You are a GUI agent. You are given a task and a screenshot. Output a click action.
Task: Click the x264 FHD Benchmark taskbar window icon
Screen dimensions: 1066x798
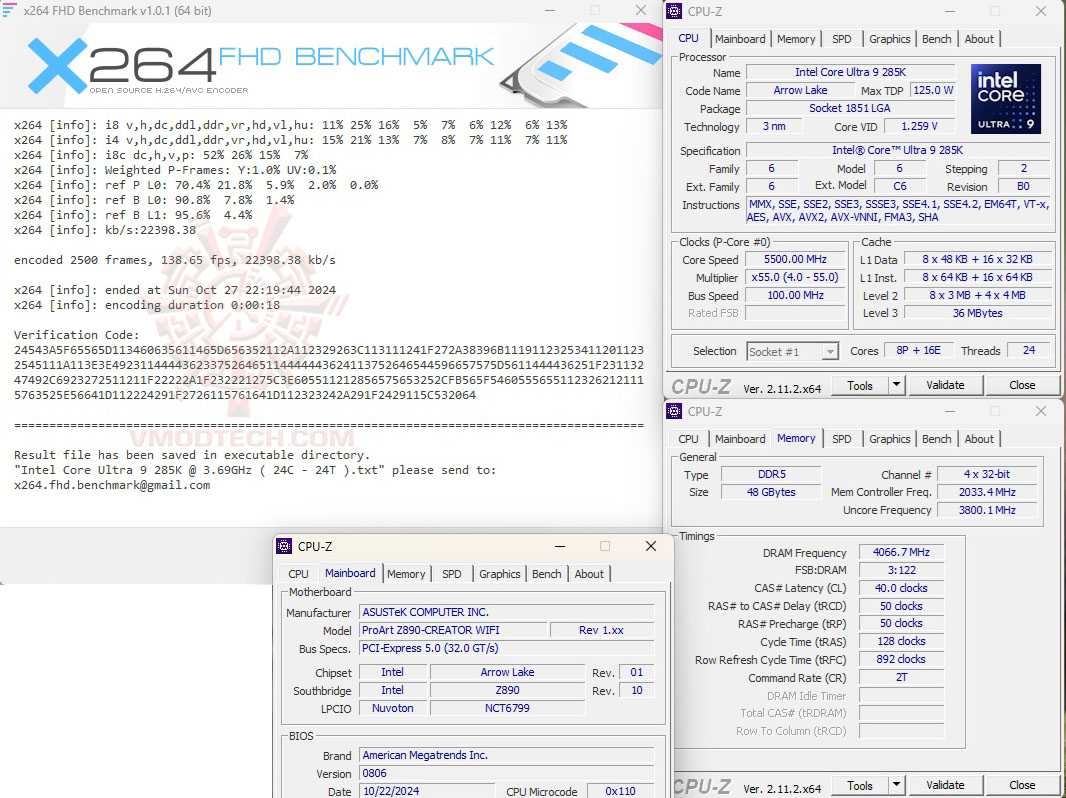tap(11, 10)
